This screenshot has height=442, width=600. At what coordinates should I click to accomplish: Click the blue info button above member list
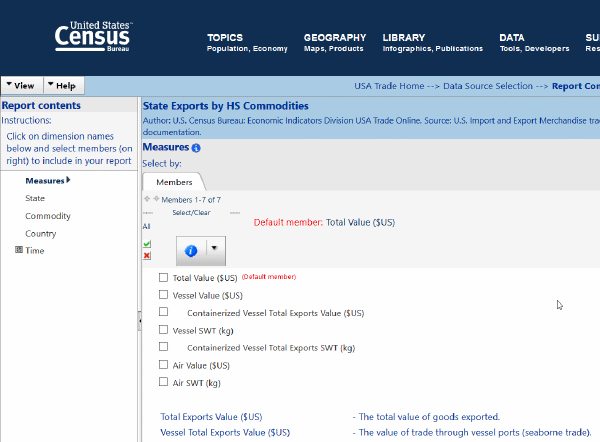[x=191, y=249]
